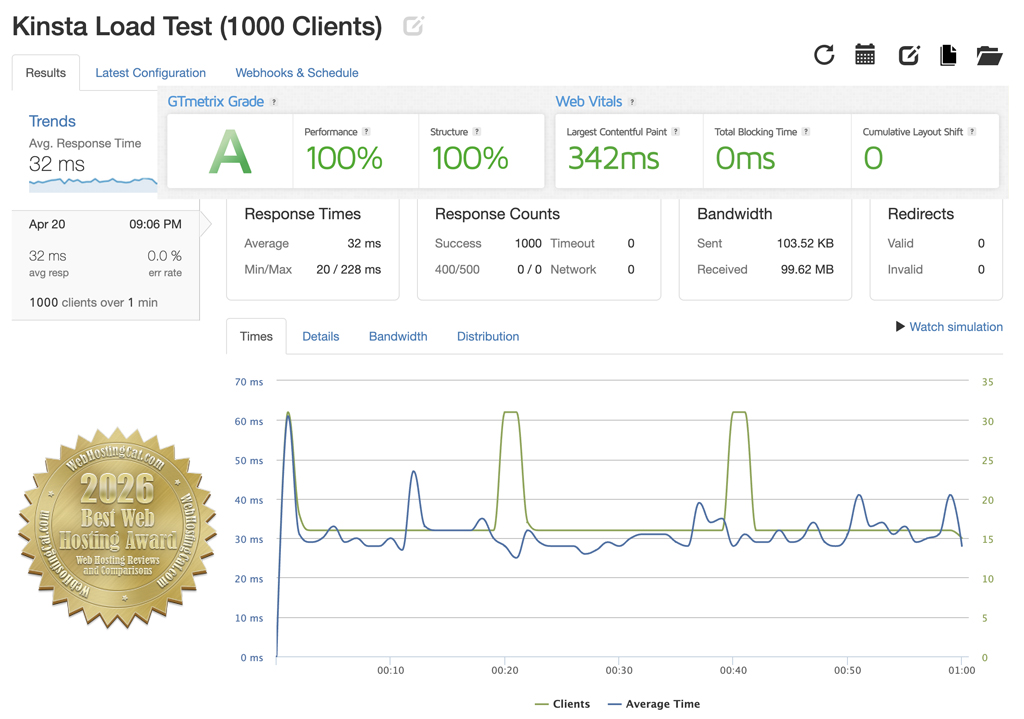Click the Min/Max 20 / 228 ms value
The image size is (1024, 719).
point(349,269)
